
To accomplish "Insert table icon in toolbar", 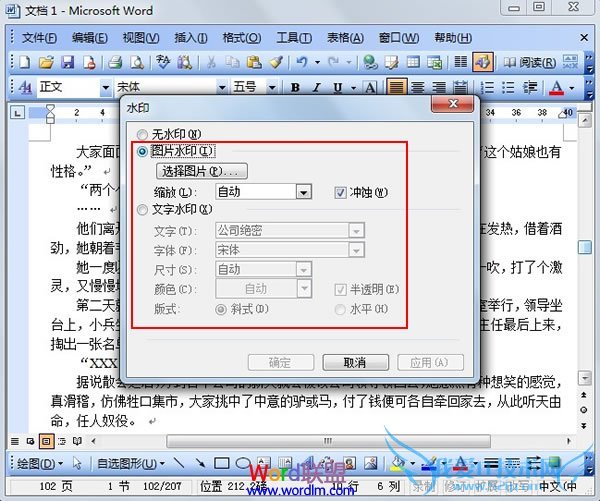I will tap(413, 62).
